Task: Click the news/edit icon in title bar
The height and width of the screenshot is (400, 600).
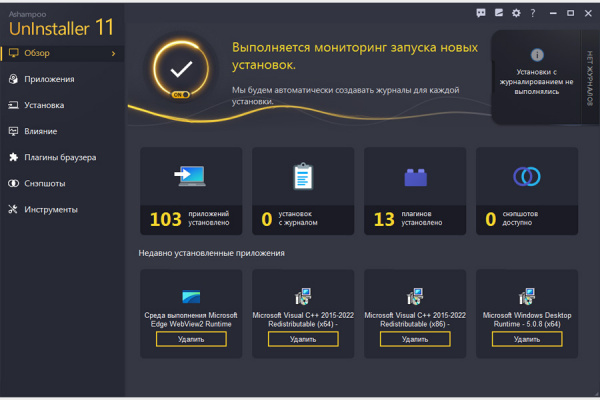Action: (499, 13)
